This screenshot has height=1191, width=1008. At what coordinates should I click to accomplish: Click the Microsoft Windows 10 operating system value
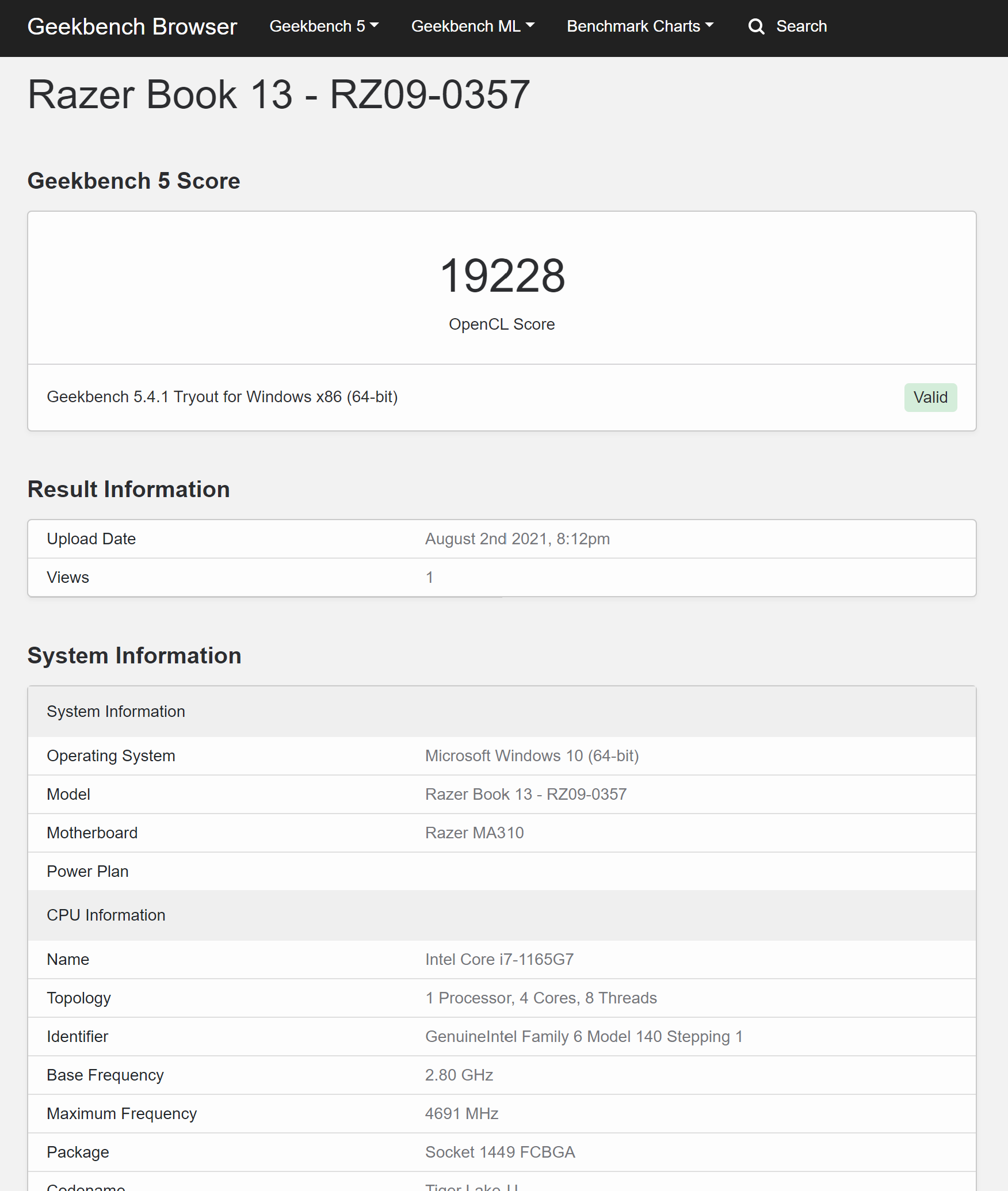pyautogui.click(x=532, y=756)
